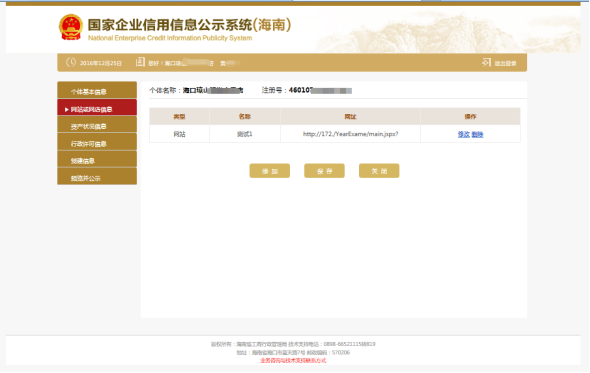
Task: Click footer copyright line with 0898 phone
Action: point(293,344)
